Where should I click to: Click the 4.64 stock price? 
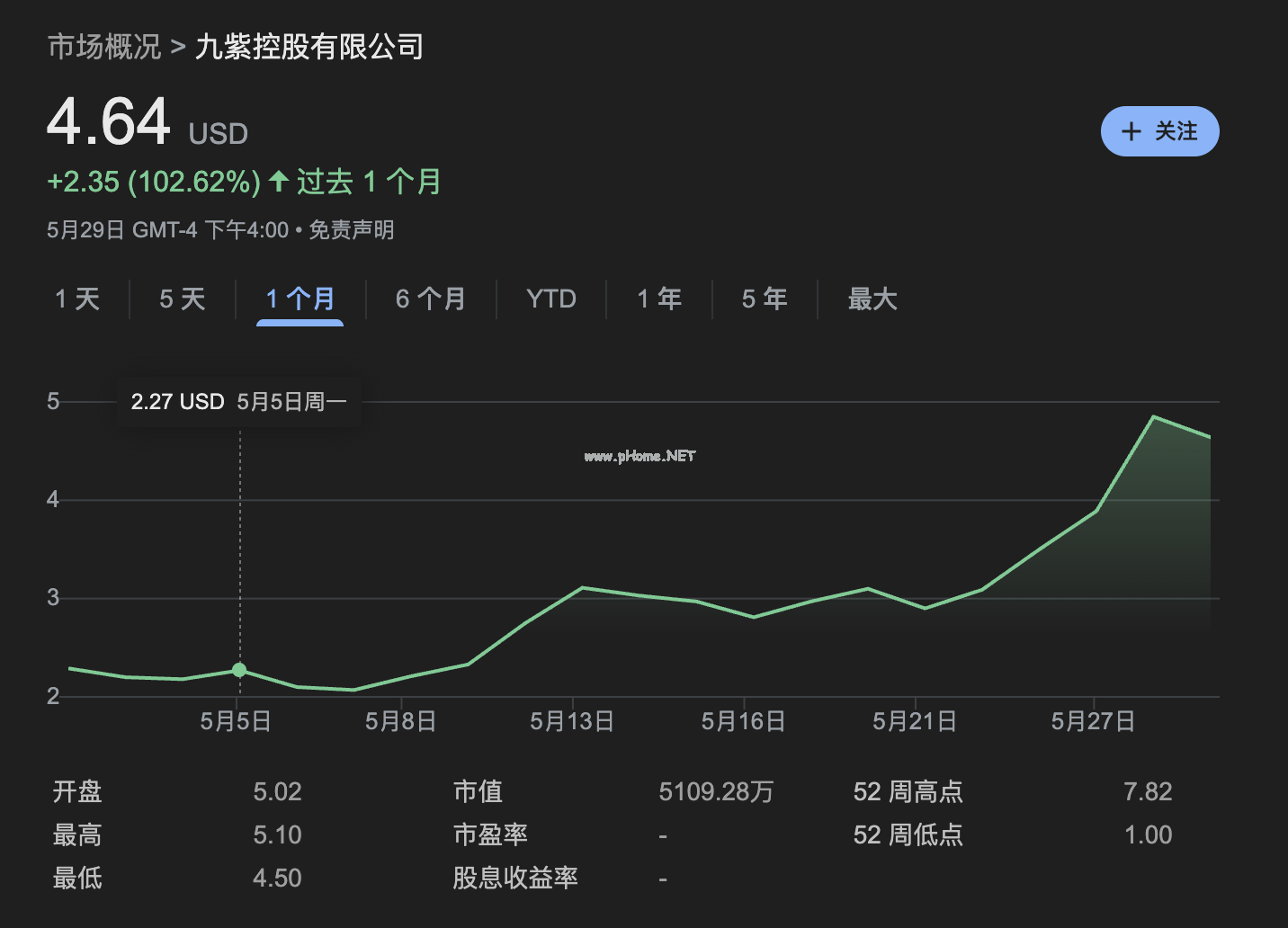tap(109, 122)
